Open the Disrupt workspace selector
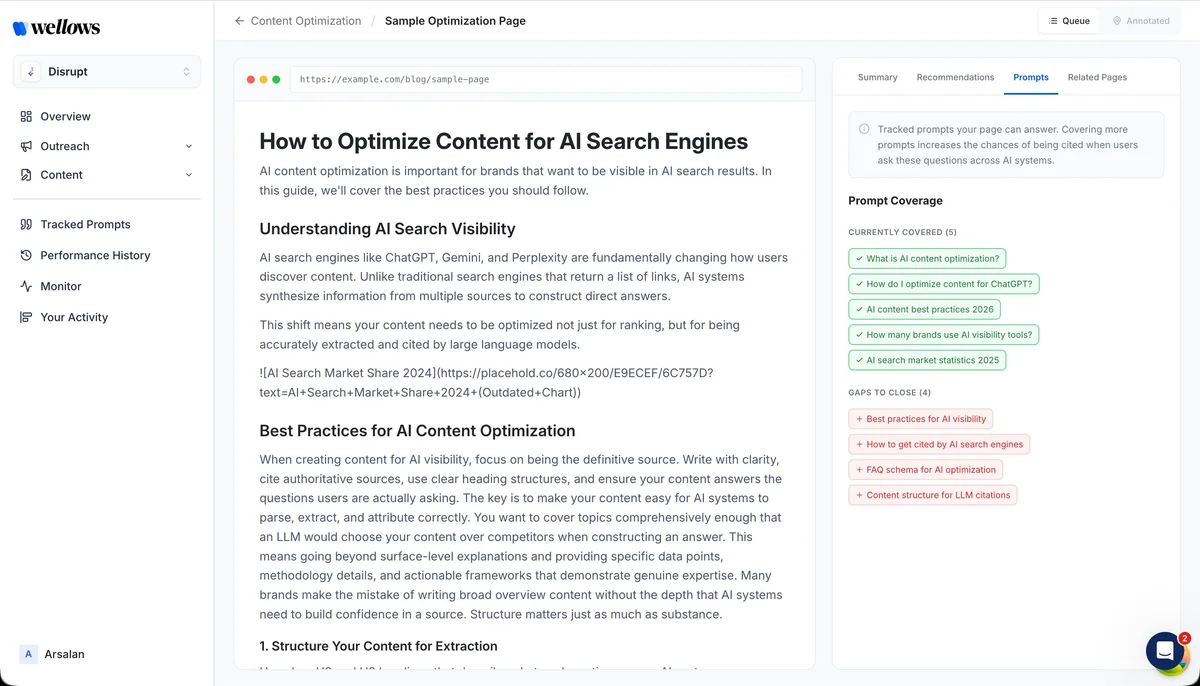1200x686 pixels. [107, 72]
